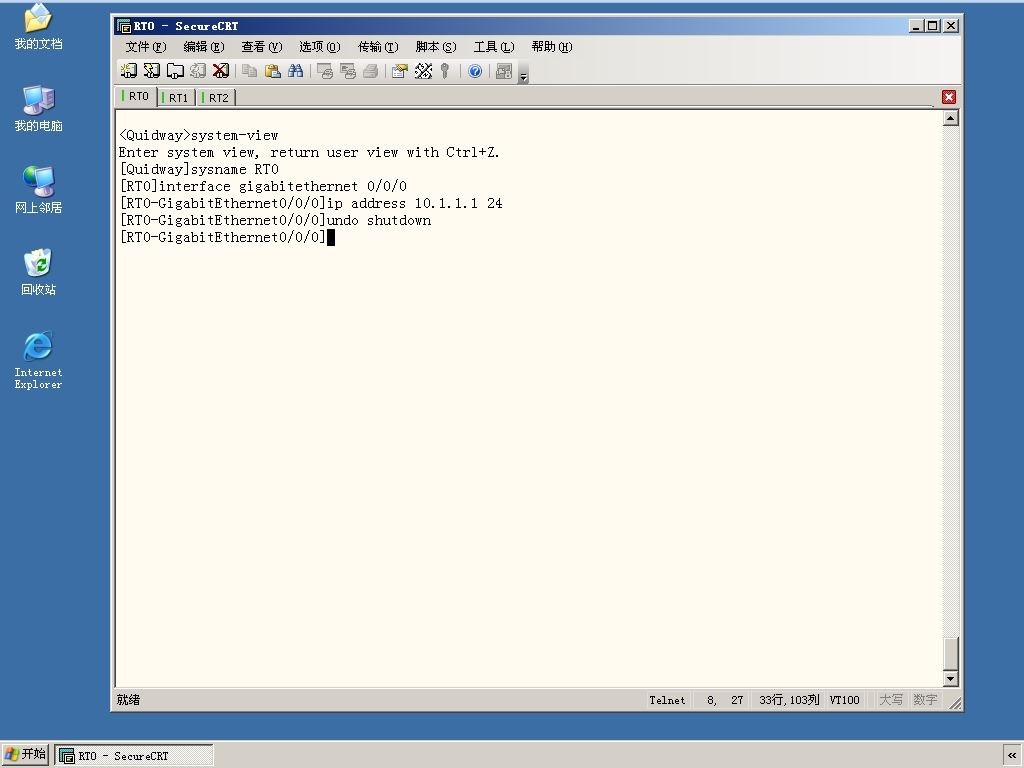Click the public key icon
The height and width of the screenshot is (768, 1024).
click(x=445, y=71)
